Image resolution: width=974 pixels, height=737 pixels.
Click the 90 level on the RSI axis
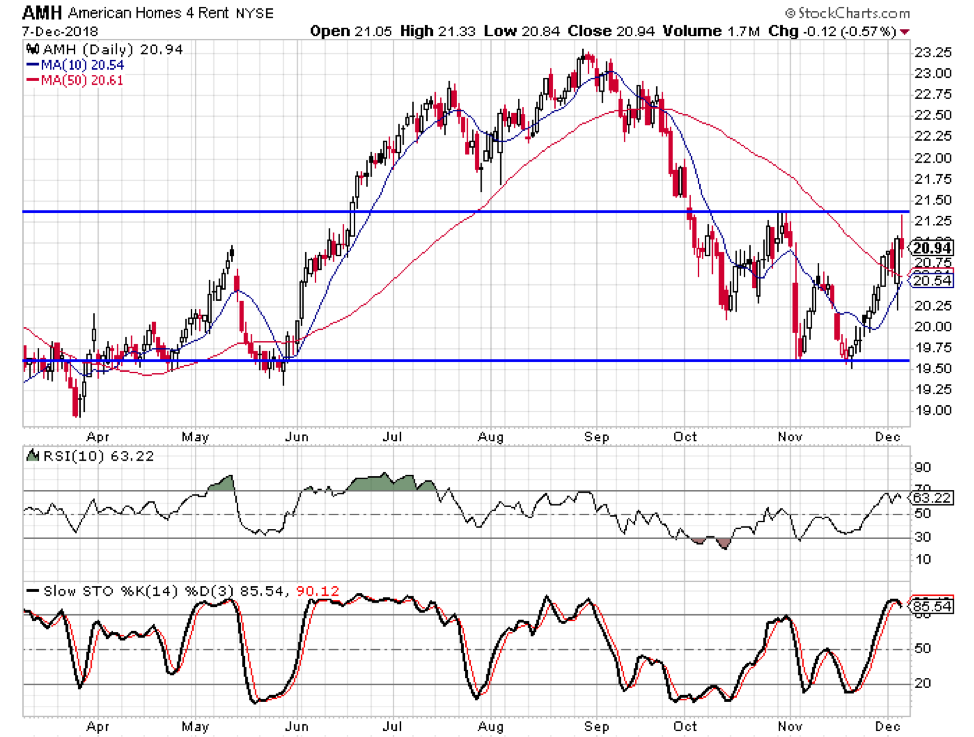tap(922, 468)
